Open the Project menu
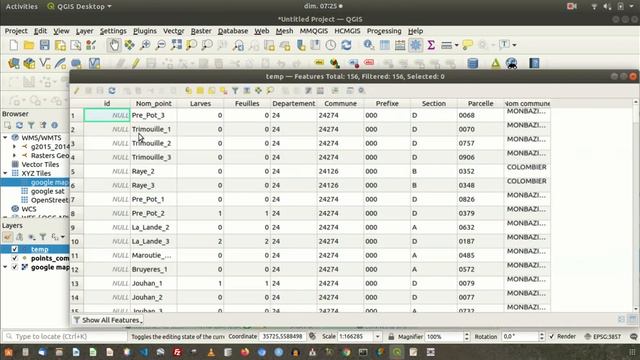 coord(16,31)
